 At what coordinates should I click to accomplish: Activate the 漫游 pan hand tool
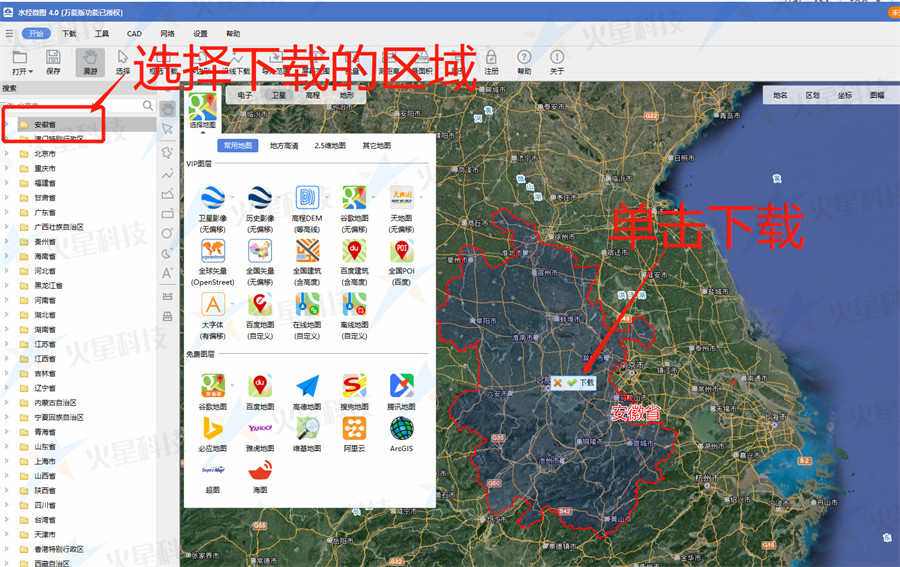click(90, 62)
